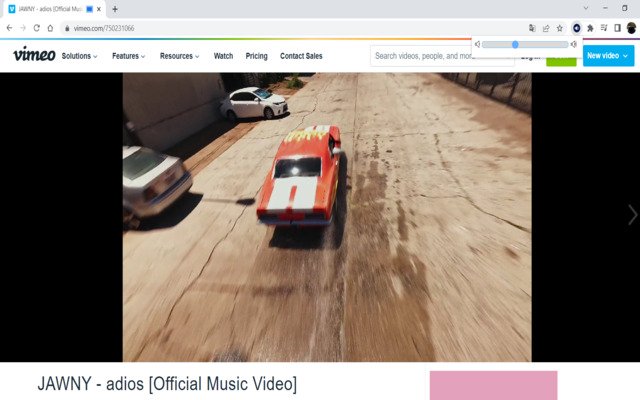Minimize the browser window
Image resolution: width=640 pixels, height=400 pixels.
point(605,8)
